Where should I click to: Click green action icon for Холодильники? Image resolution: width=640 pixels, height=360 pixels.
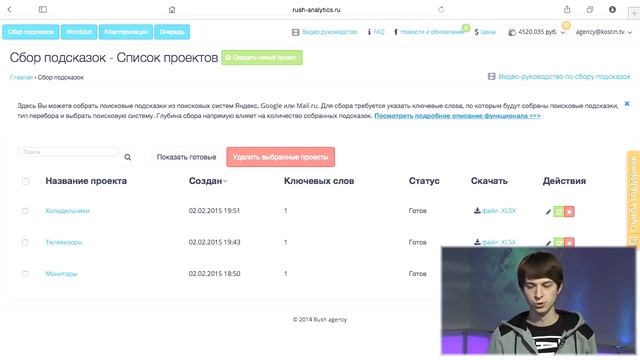pyautogui.click(x=558, y=211)
